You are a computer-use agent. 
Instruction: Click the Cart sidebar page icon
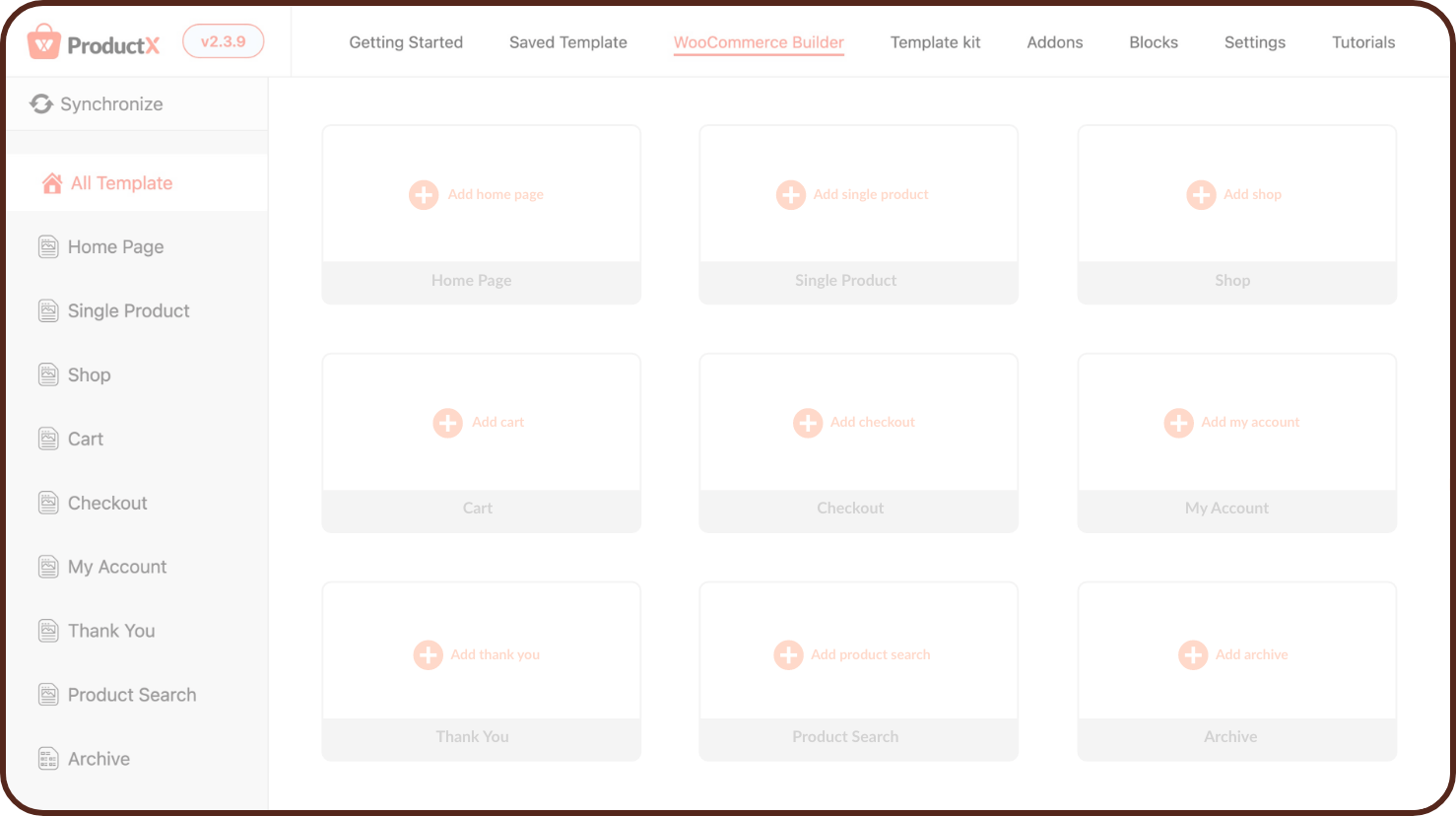[x=48, y=439]
